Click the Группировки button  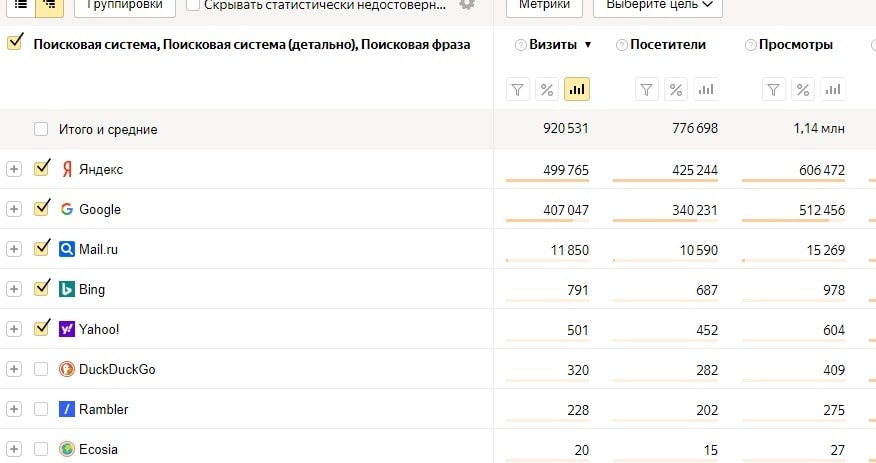(x=125, y=6)
